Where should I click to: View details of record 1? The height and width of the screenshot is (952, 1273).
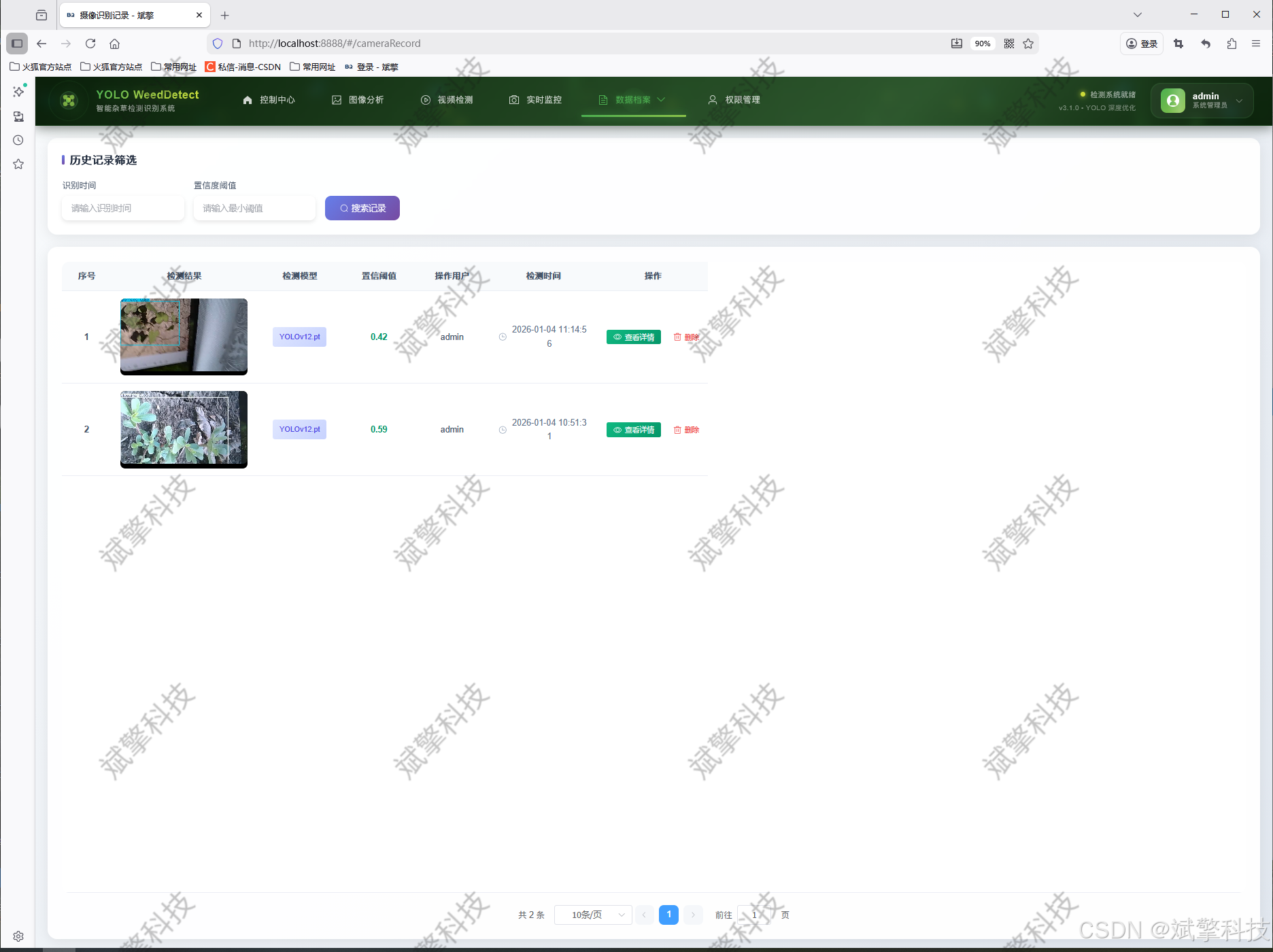(634, 337)
